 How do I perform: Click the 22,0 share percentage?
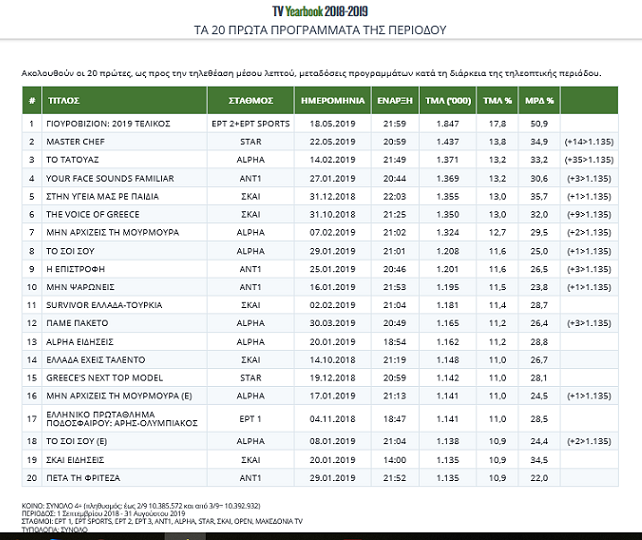coord(539,478)
